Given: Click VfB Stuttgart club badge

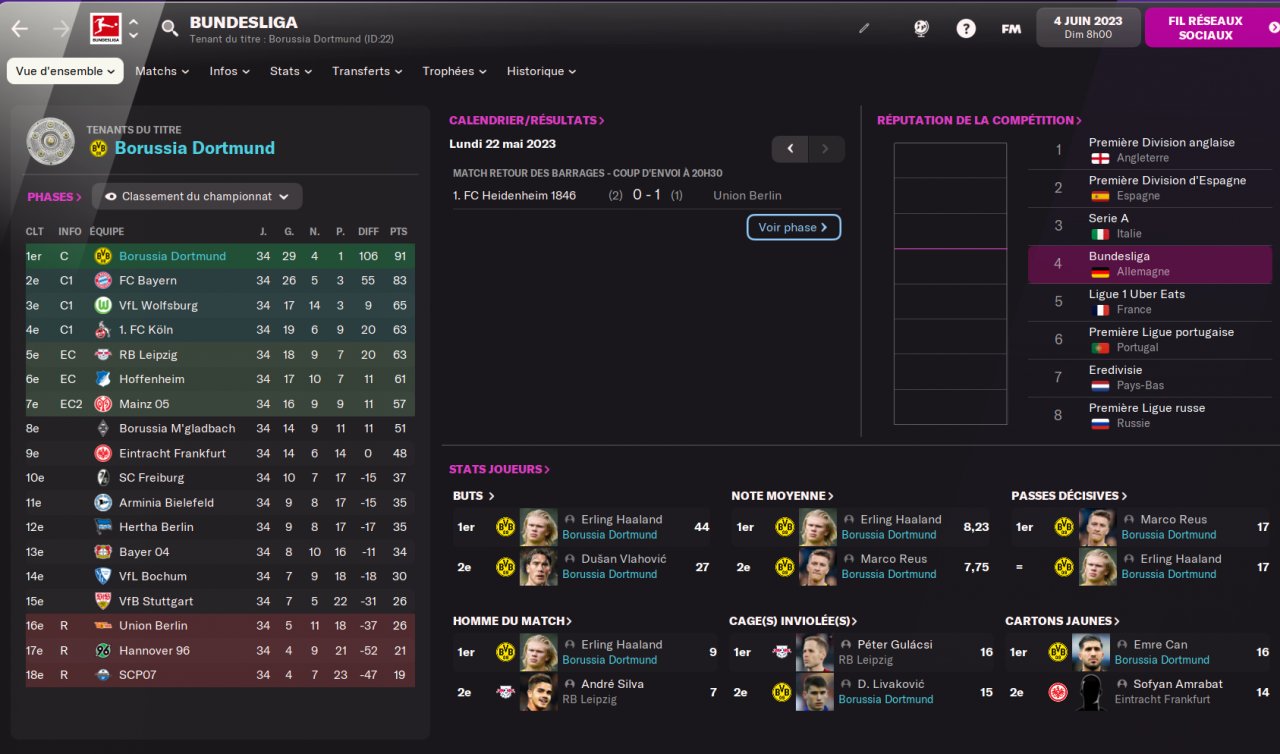Looking at the screenshot, I should tap(102, 601).
